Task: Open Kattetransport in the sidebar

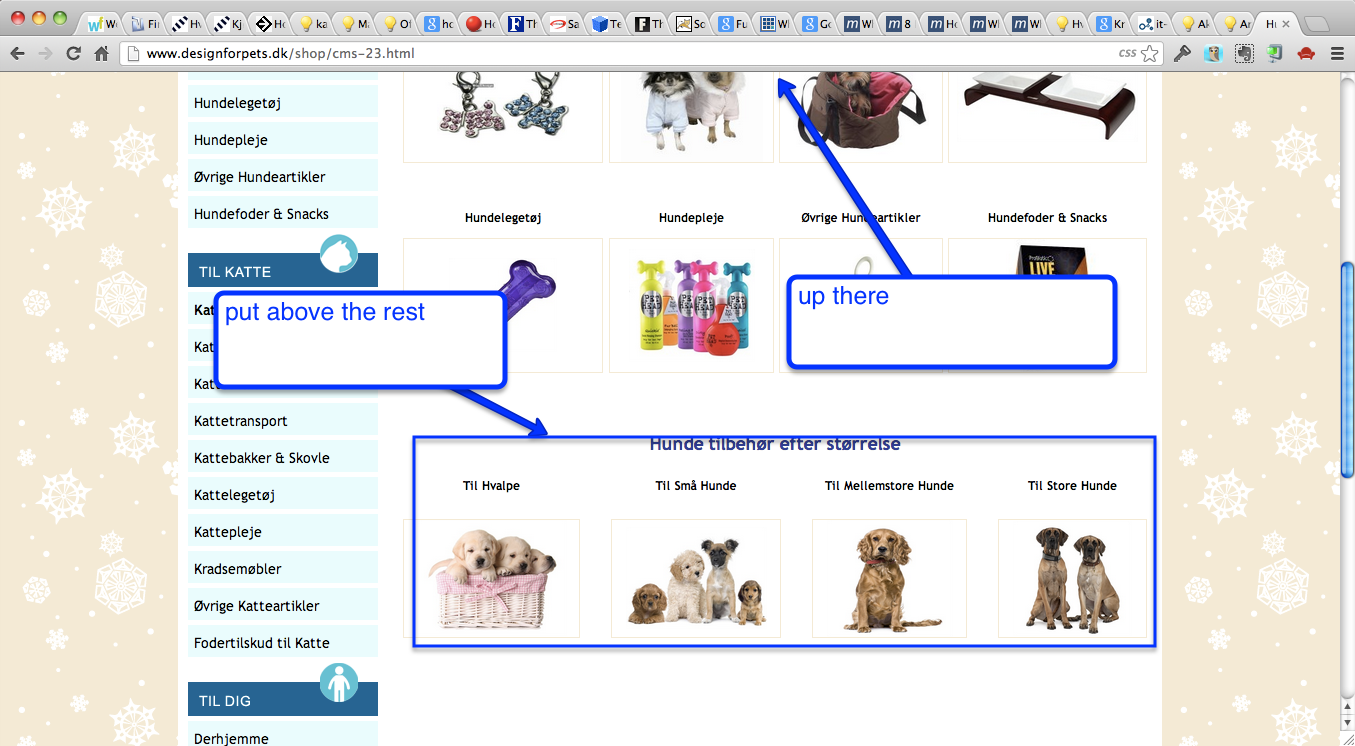Action: 241,421
